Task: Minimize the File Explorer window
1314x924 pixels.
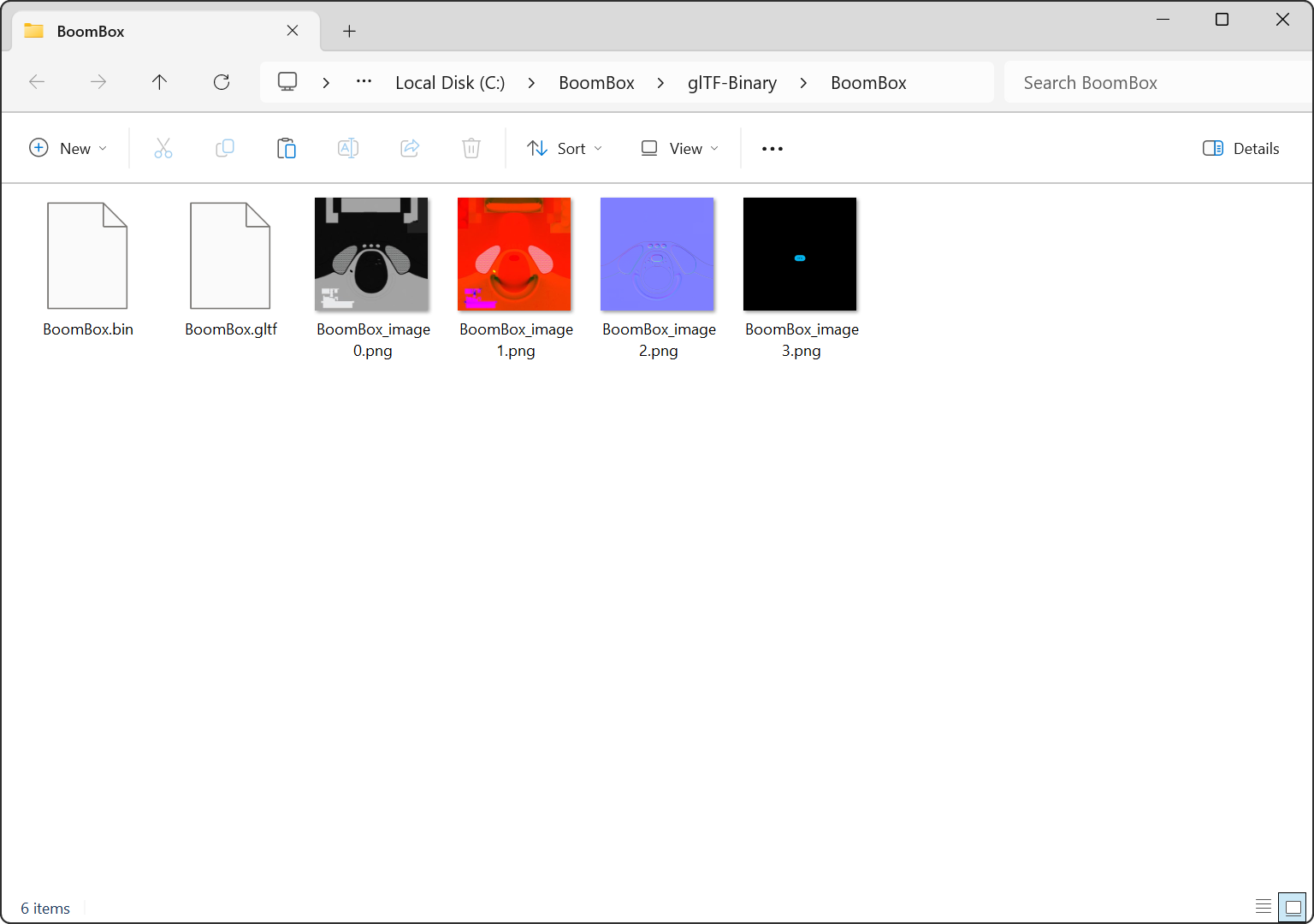Action: click(1163, 19)
